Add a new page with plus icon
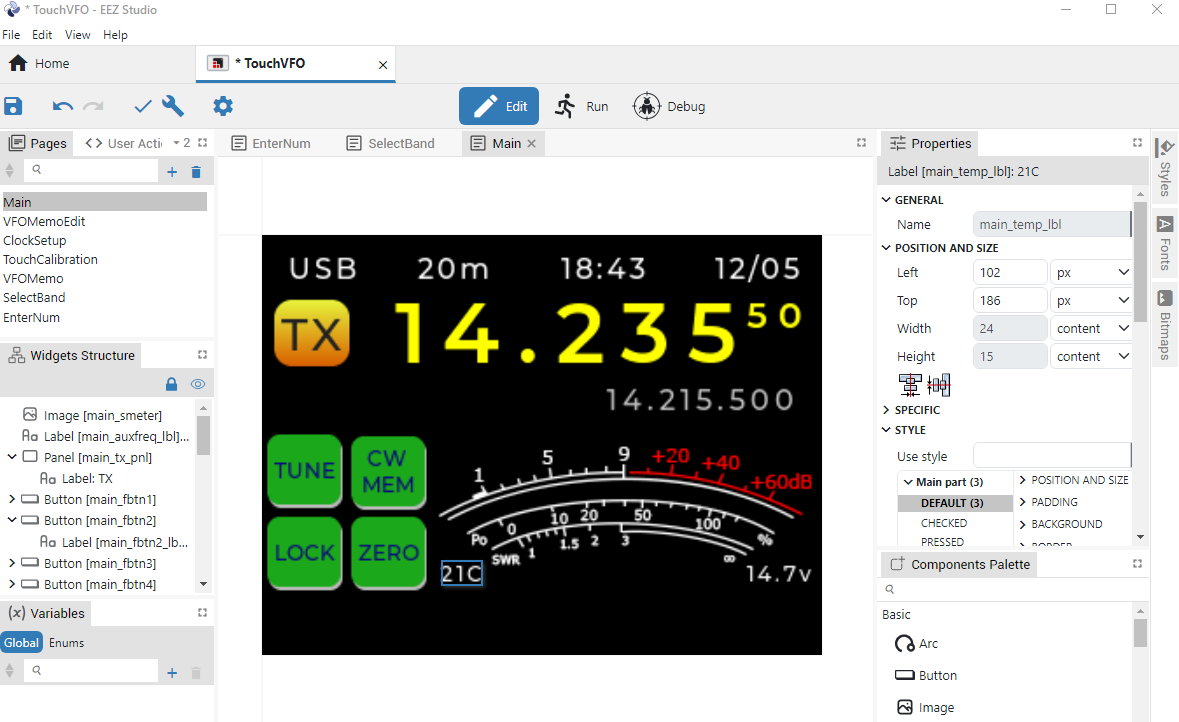The width and height of the screenshot is (1179, 722). (172, 172)
